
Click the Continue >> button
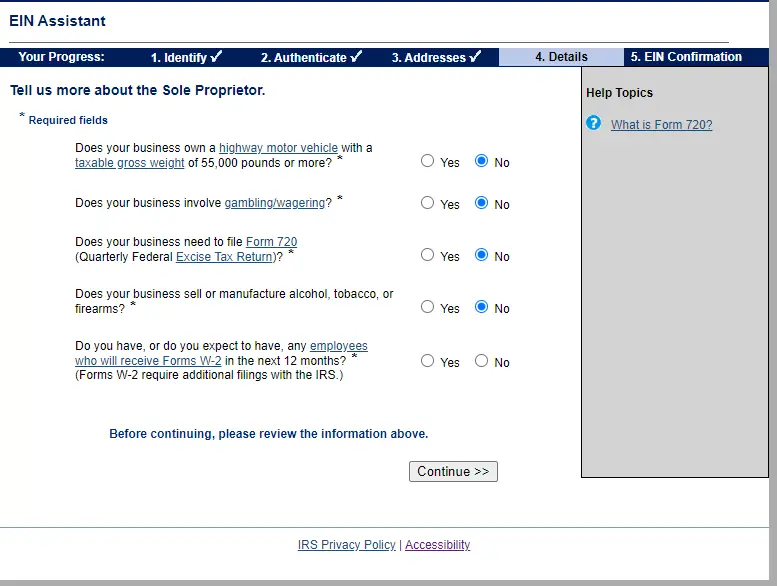453,471
